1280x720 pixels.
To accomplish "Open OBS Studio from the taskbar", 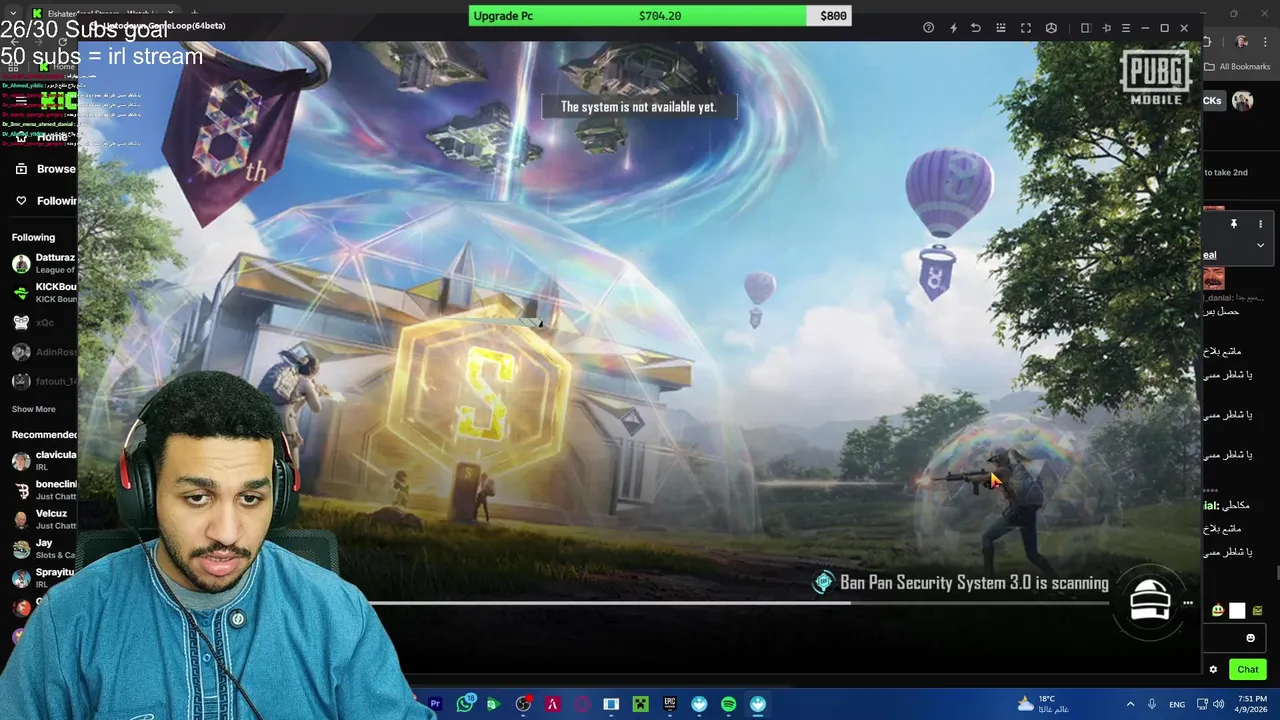I will pos(523,704).
